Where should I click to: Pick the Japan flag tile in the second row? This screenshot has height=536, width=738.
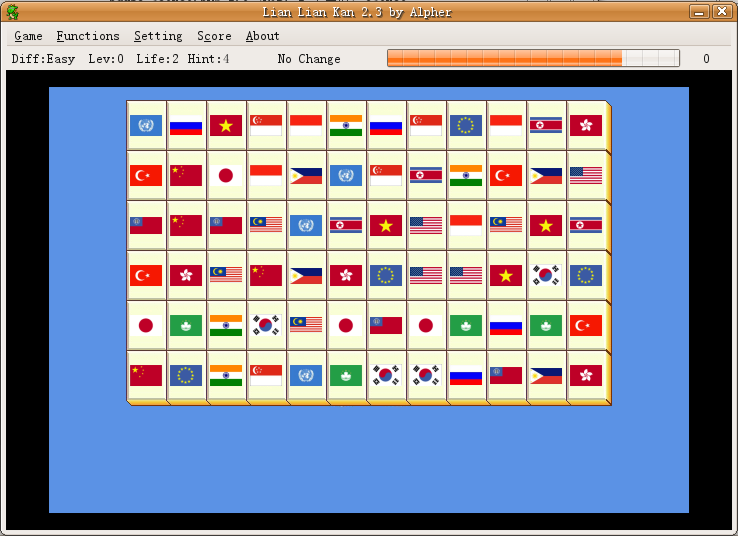click(x=226, y=176)
